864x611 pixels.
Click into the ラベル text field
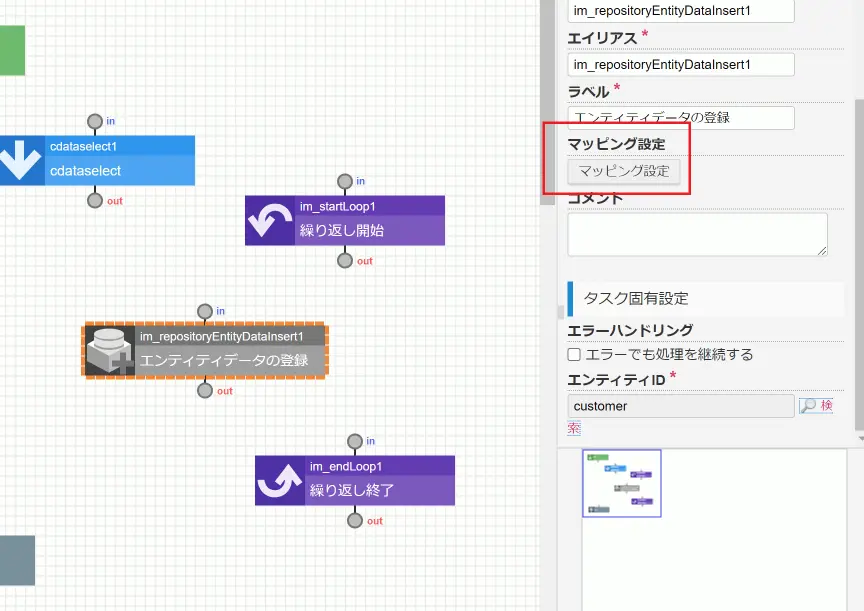[681, 117]
